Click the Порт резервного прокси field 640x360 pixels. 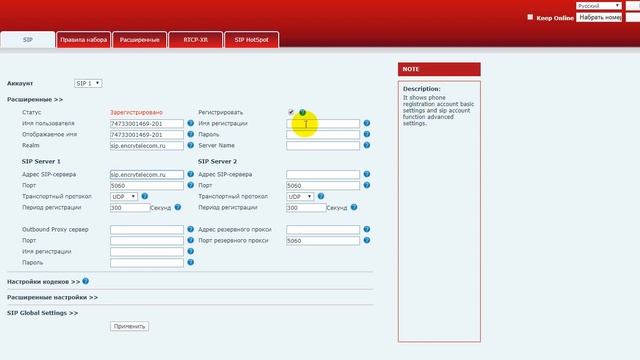pos(323,240)
